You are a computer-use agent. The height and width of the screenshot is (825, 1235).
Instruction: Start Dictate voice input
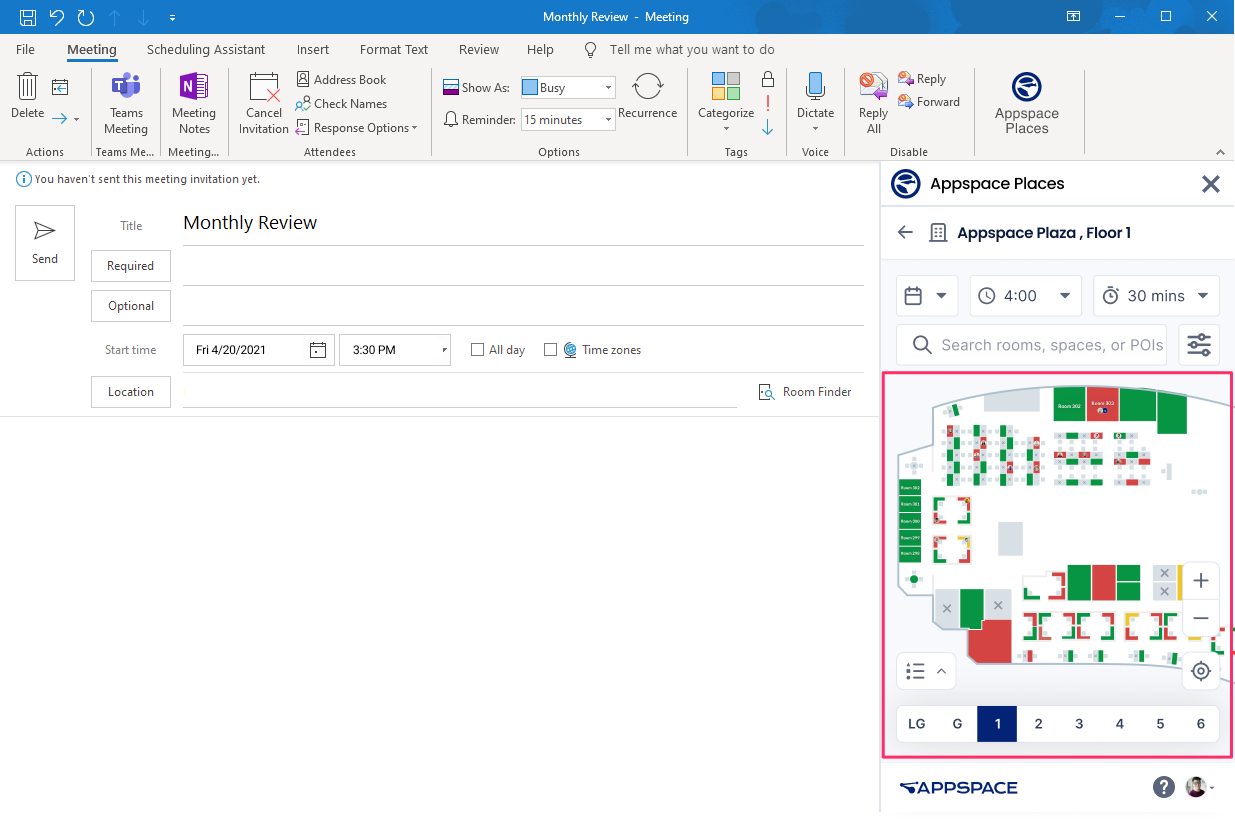click(x=815, y=104)
